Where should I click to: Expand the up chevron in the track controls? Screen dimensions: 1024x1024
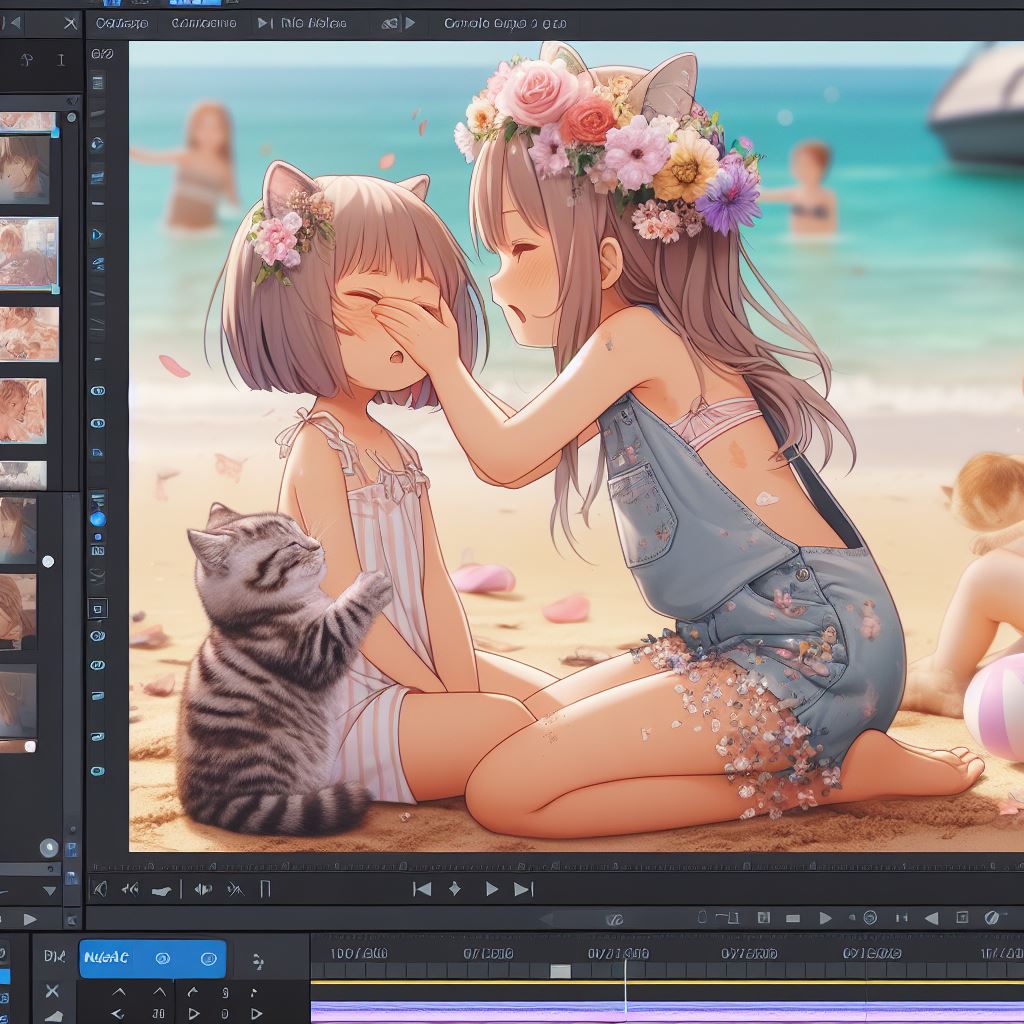[x=119, y=992]
